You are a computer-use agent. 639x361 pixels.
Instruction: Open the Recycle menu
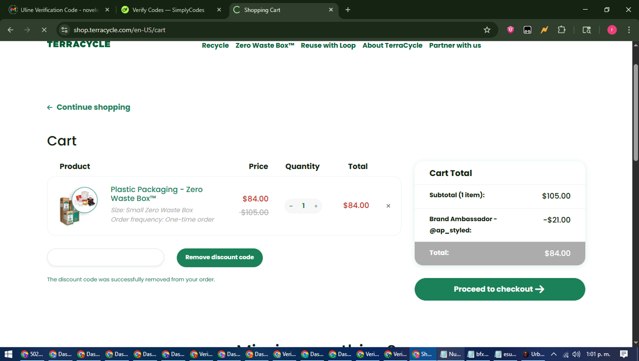click(215, 45)
